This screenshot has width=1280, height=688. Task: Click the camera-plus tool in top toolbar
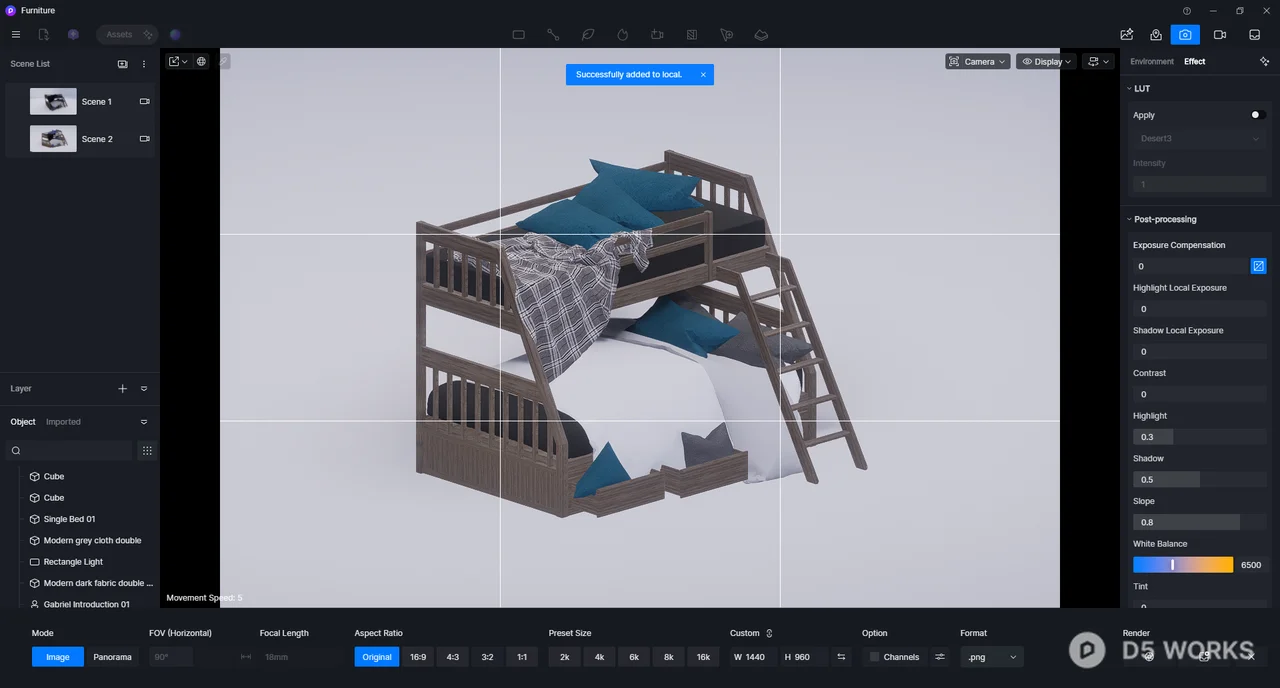pos(657,34)
